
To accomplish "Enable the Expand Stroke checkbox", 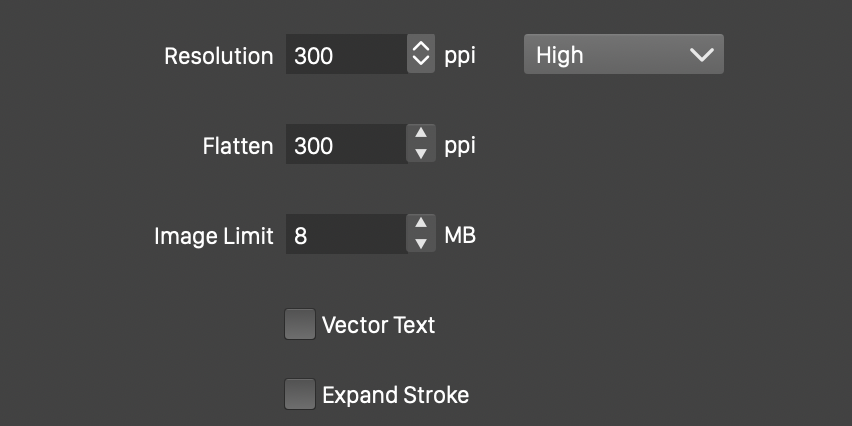I will coord(300,394).
